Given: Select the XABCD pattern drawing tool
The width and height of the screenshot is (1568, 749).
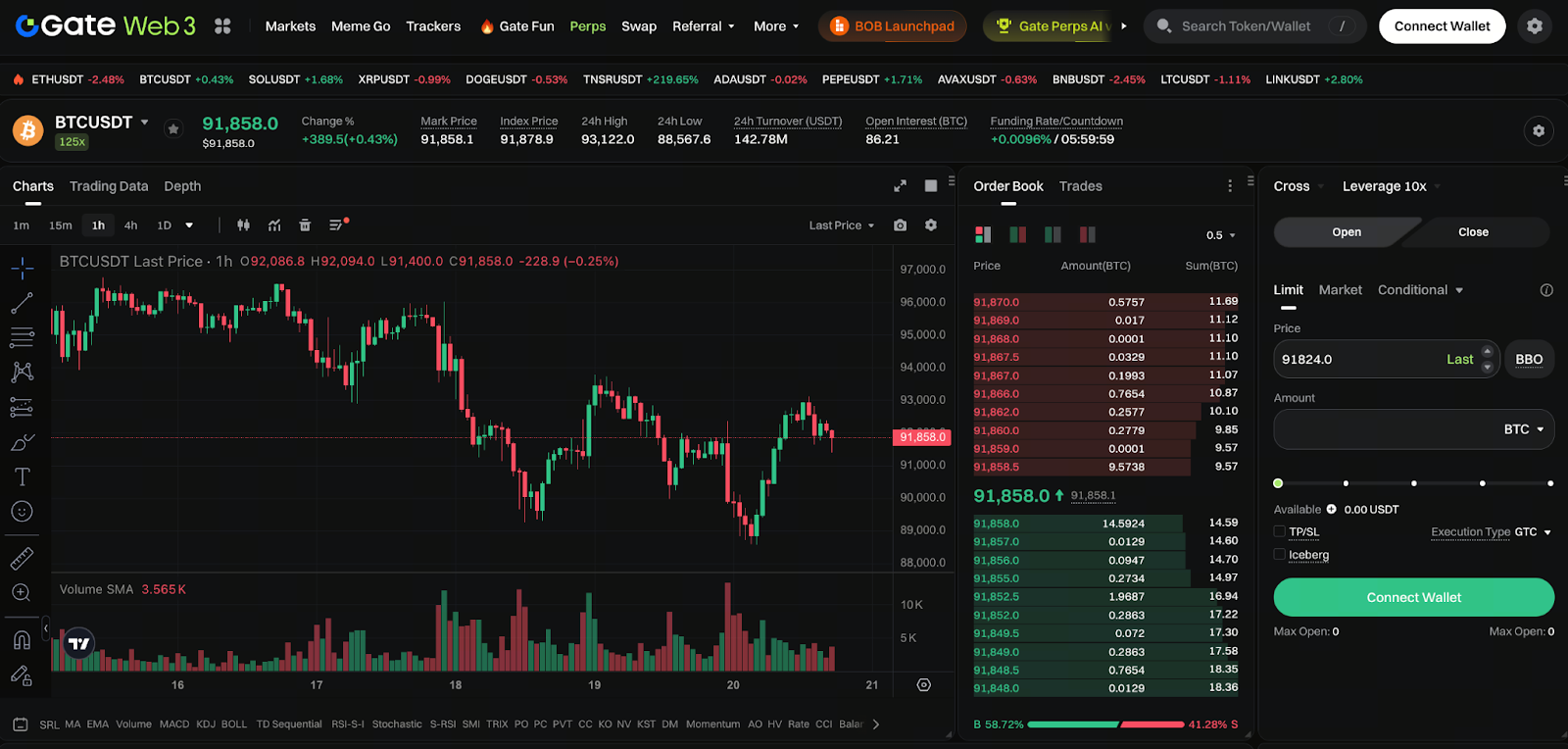Looking at the screenshot, I should (22, 372).
